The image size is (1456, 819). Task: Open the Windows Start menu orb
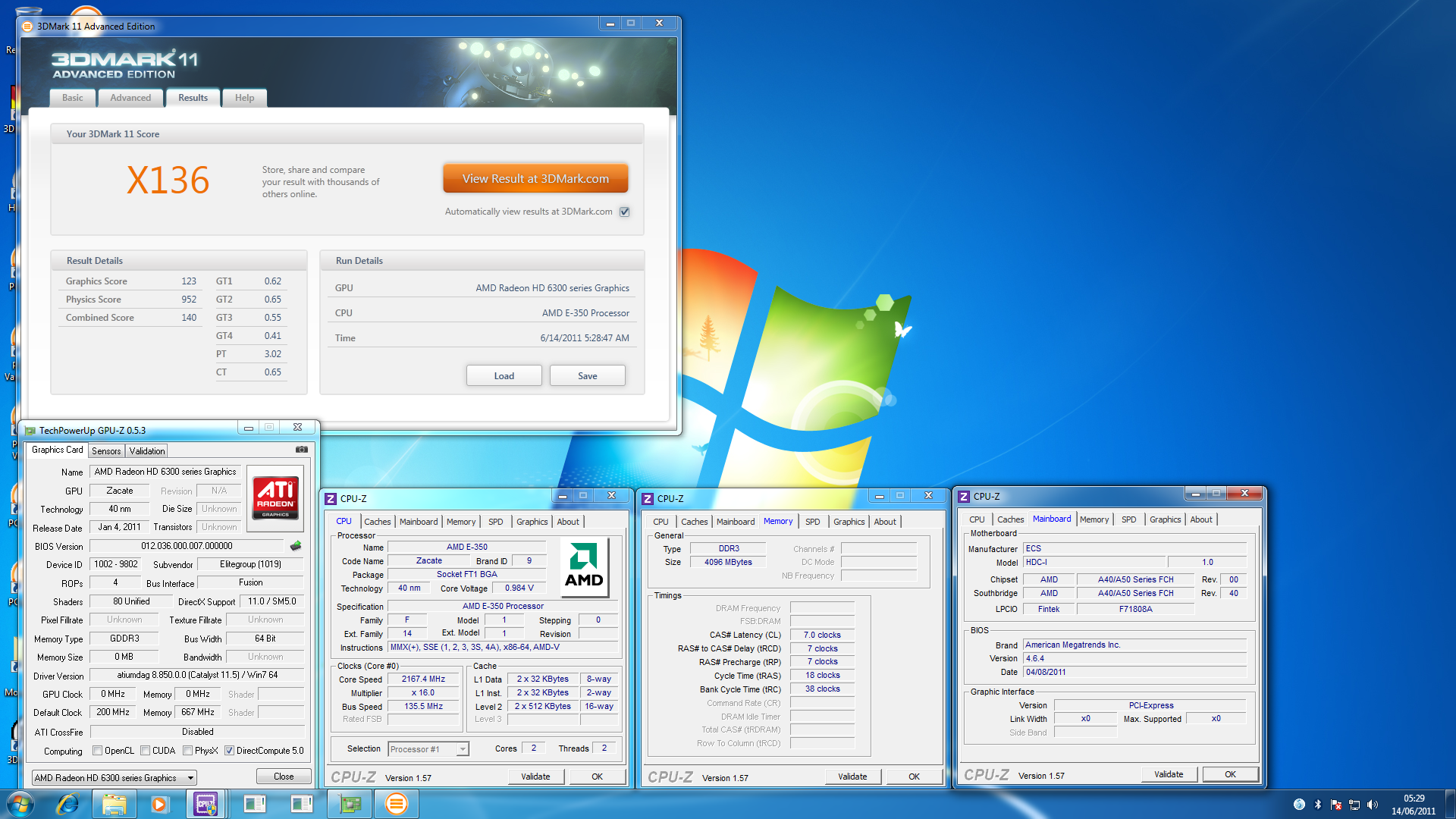pos(20,804)
